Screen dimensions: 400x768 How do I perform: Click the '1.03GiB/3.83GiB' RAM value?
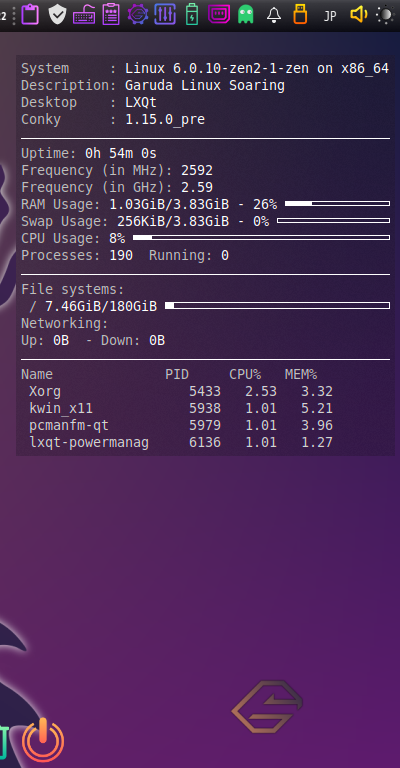169,204
